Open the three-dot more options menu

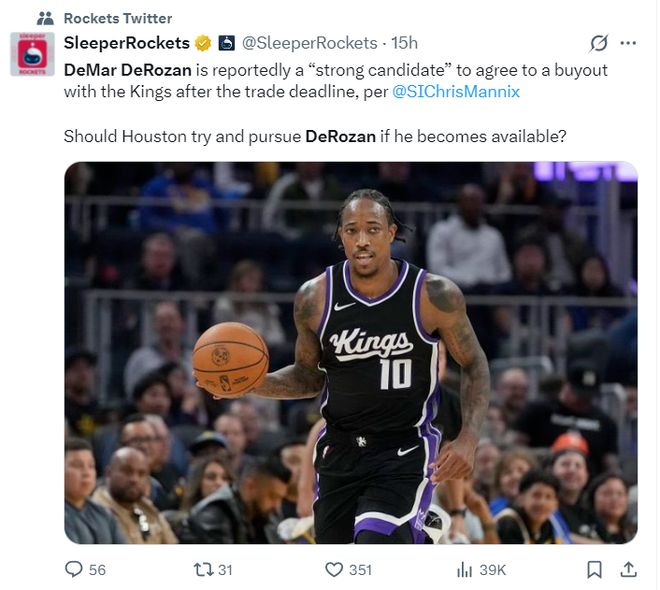[628, 43]
